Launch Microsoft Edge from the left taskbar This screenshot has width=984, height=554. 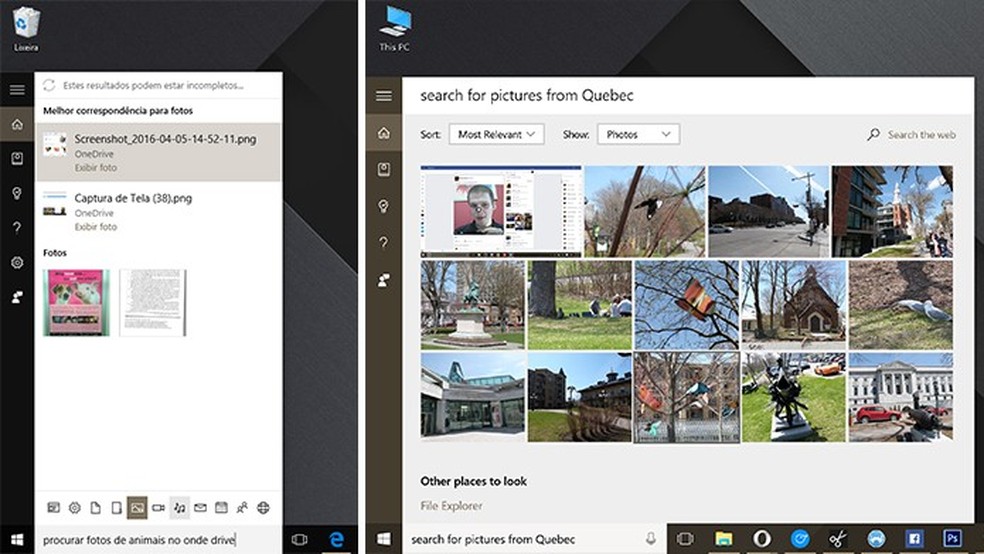coord(336,540)
